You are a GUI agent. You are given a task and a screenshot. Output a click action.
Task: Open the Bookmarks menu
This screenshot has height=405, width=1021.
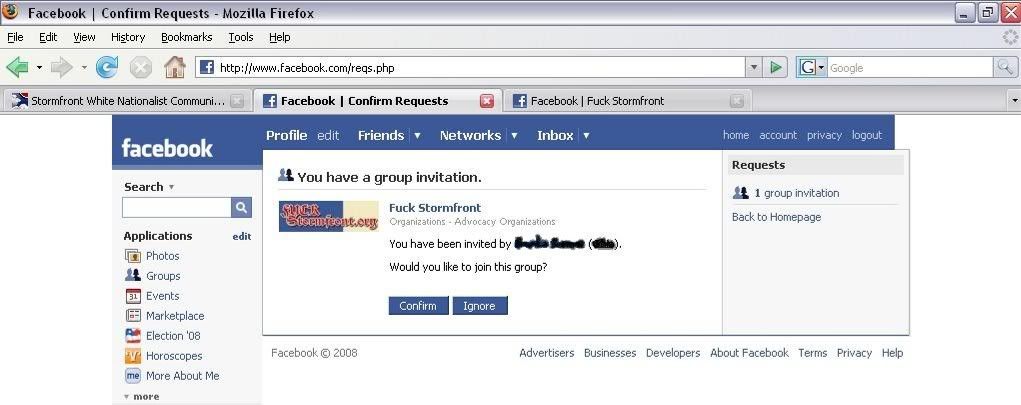click(x=187, y=37)
